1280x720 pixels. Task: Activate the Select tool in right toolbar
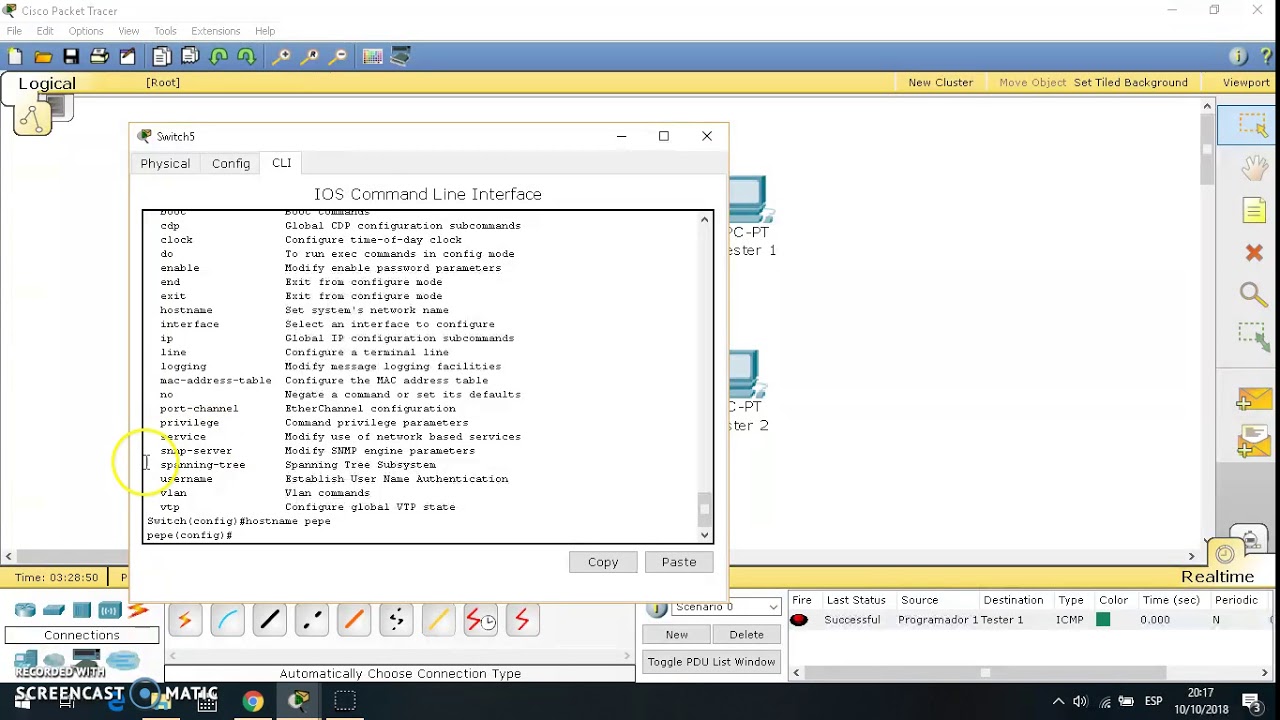pos(1252,124)
